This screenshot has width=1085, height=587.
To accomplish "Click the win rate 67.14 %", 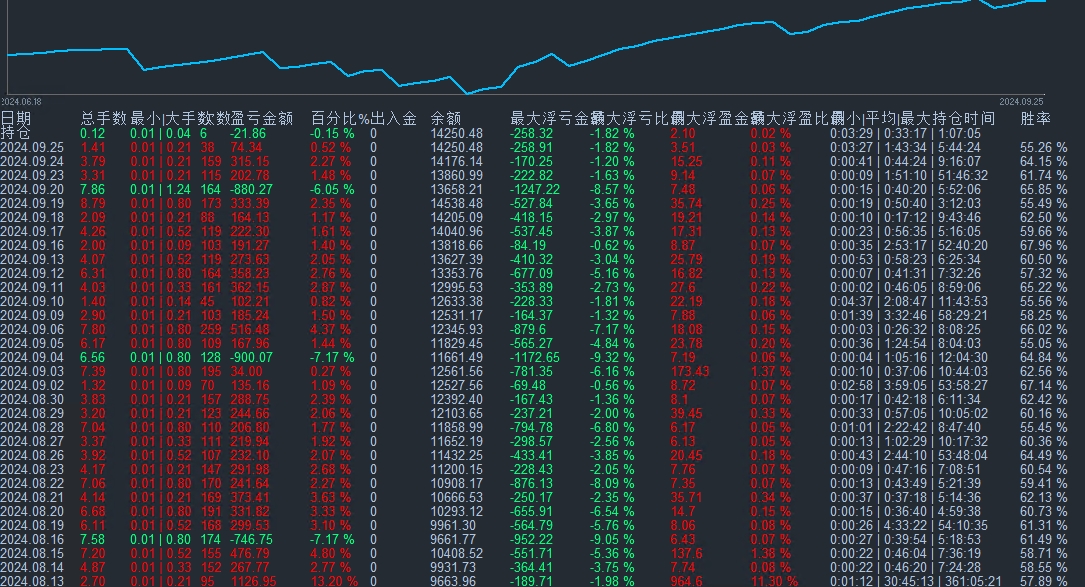I will click(x=1043, y=386).
